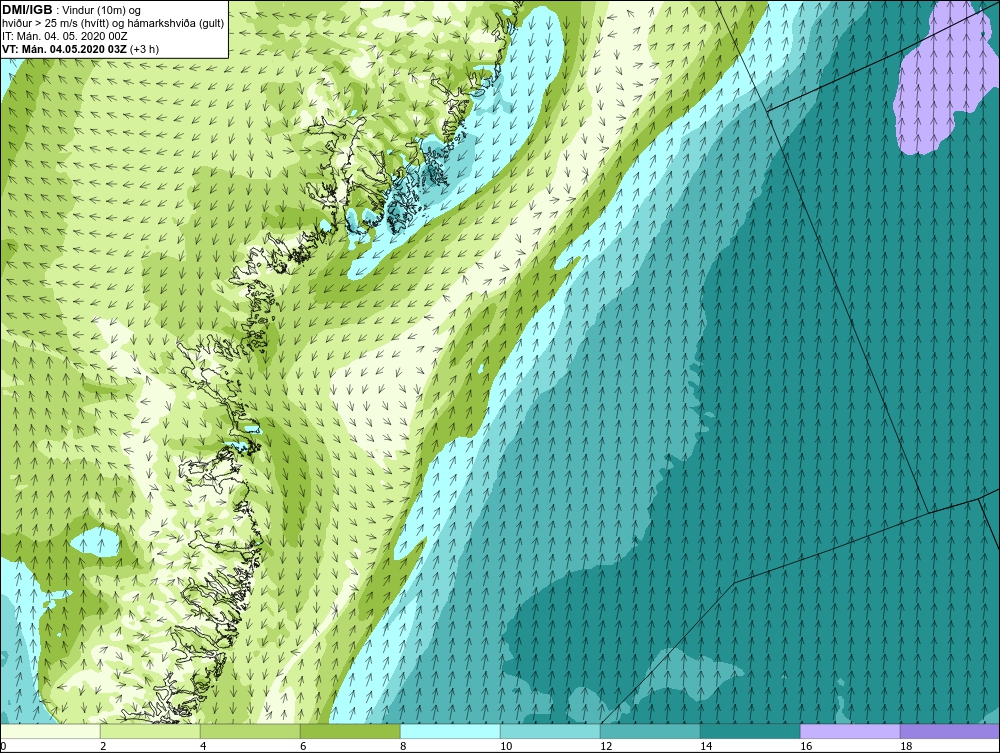The width and height of the screenshot is (1000, 753).
Task: Click the legend label '4'
Action: [x=203, y=746]
